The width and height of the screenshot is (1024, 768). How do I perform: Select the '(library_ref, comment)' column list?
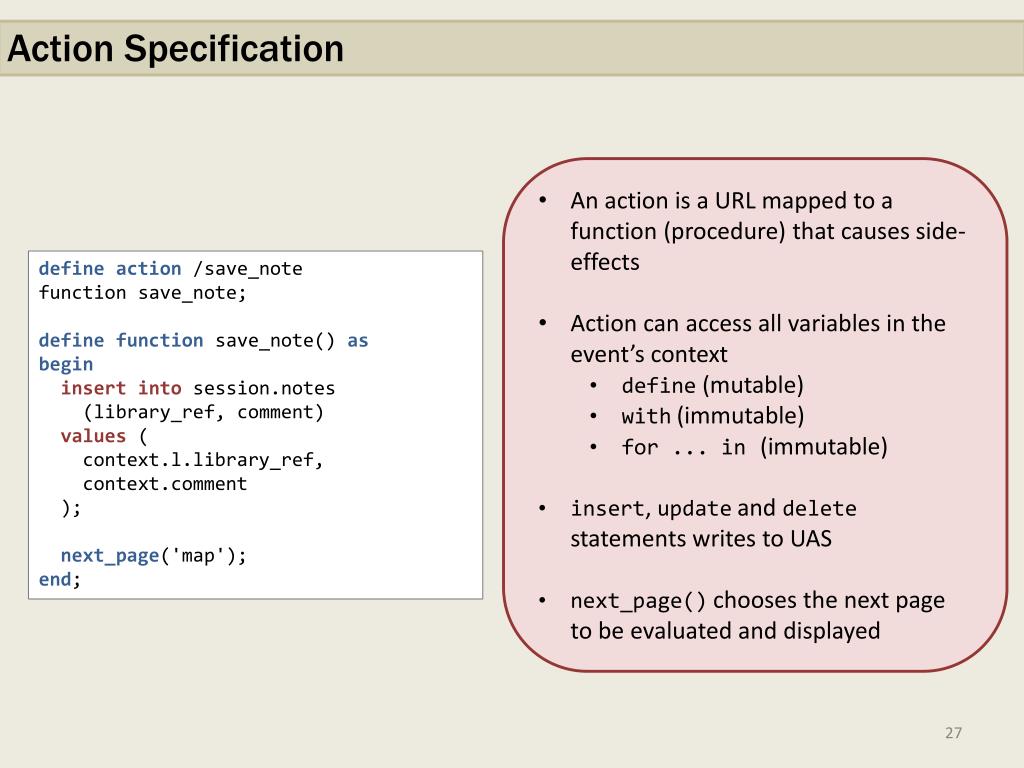click(x=203, y=412)
